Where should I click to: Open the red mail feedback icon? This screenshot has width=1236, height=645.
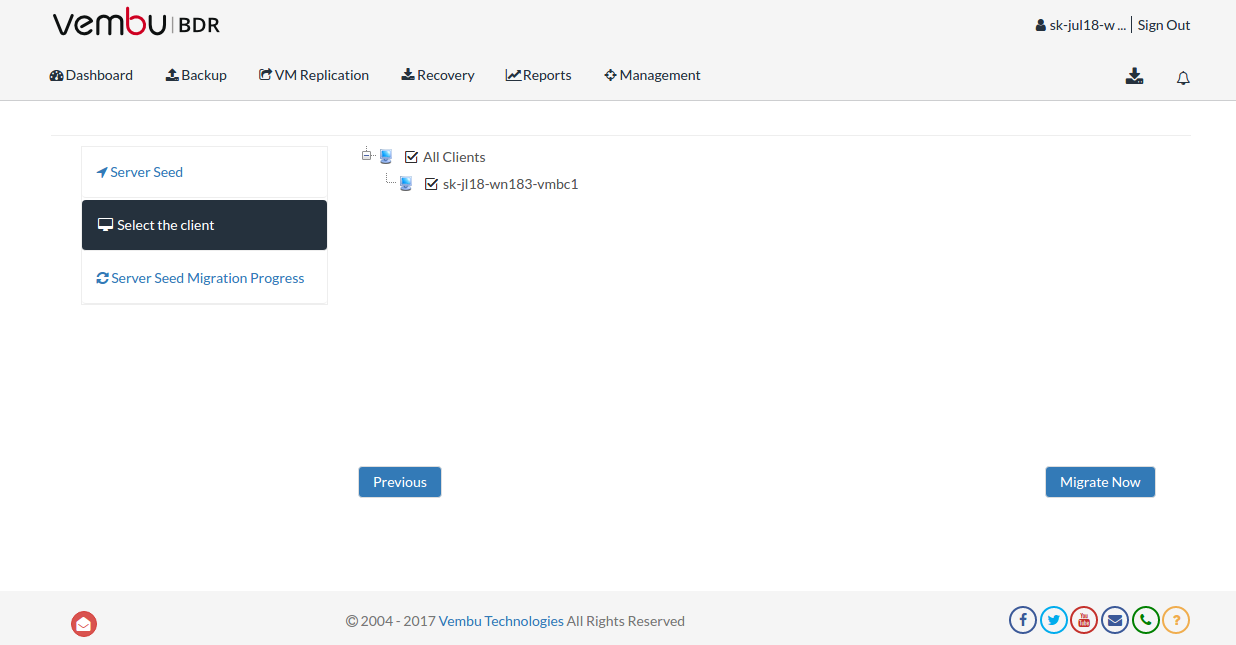coord(84,624)
